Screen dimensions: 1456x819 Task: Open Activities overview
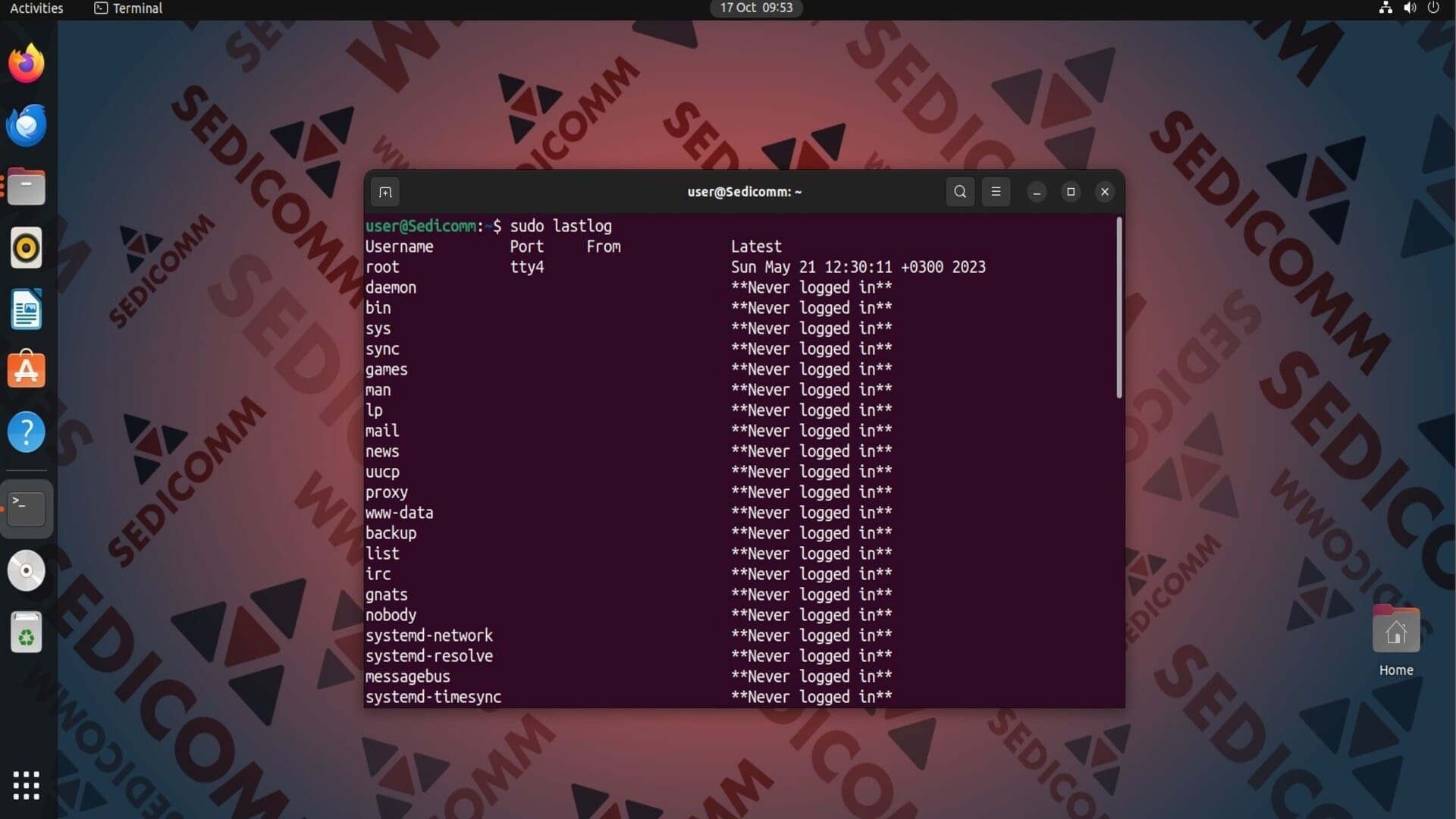point(36,8)
